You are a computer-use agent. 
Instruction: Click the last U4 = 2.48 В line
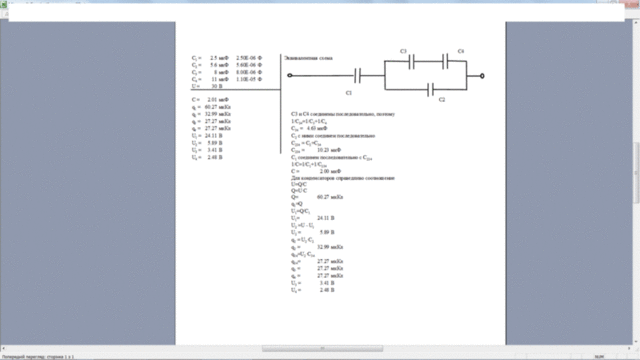pos(313,290)
